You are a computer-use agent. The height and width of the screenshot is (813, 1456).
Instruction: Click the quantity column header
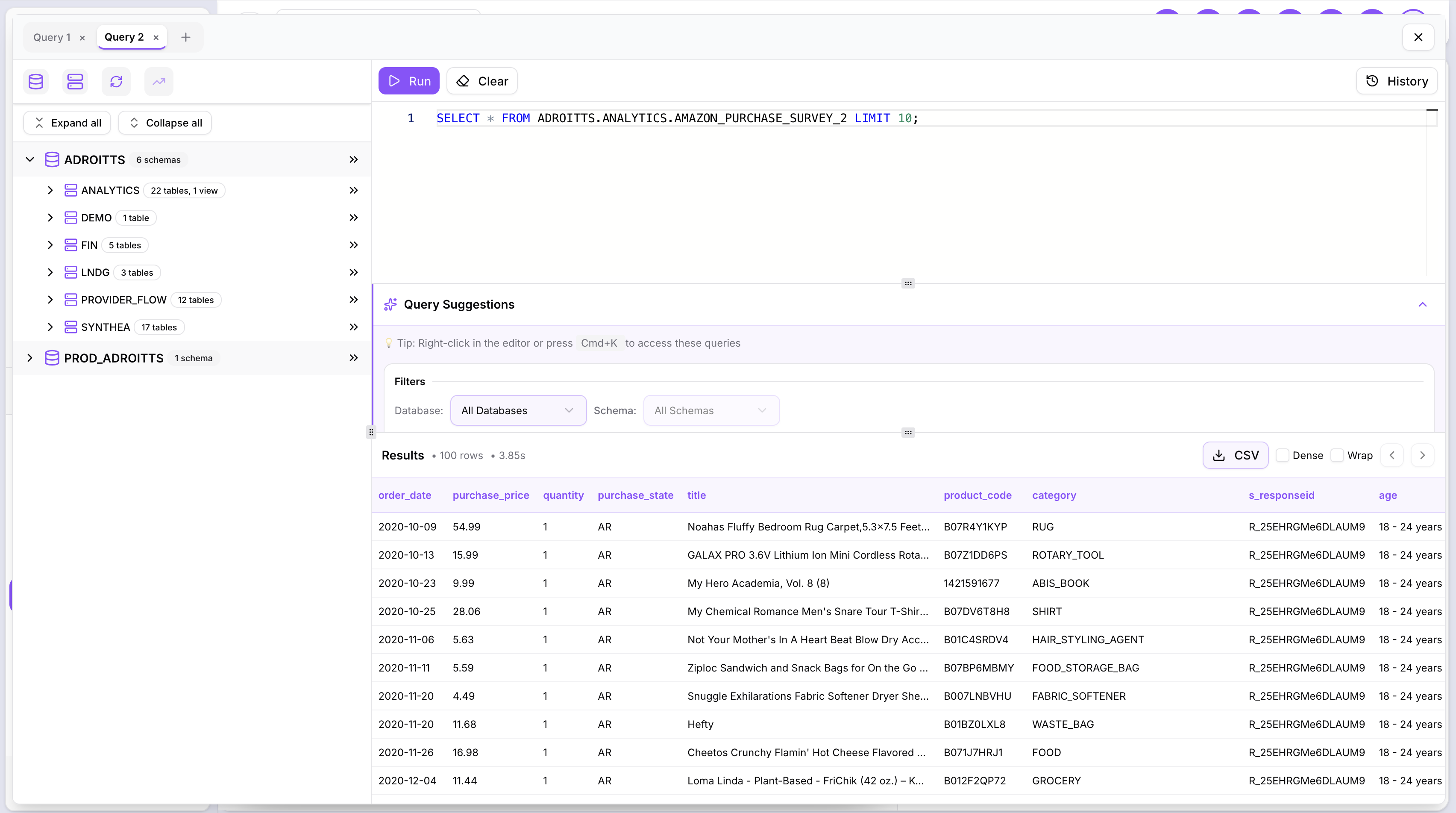coord(563,495)
